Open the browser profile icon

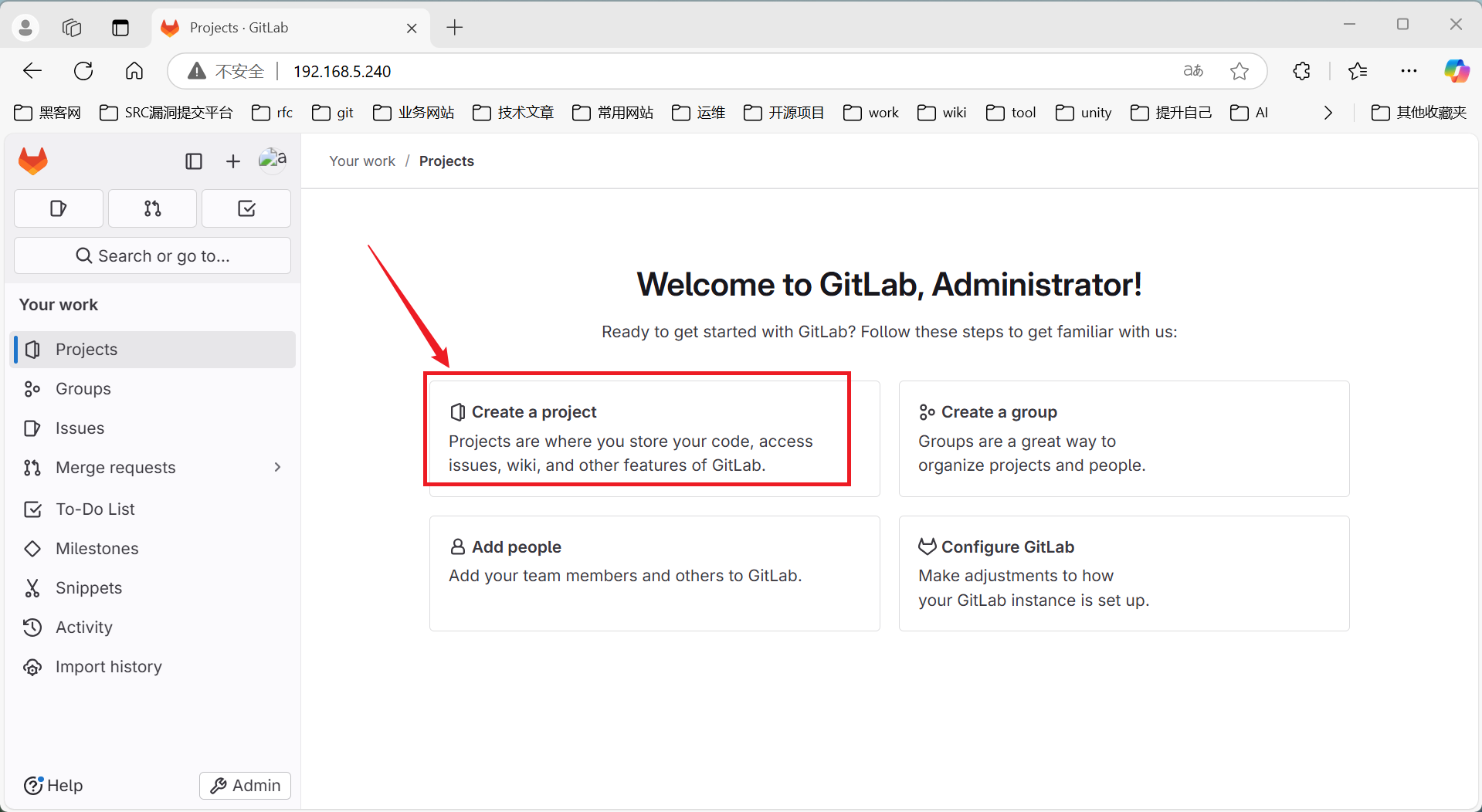(x=25, y=28)
